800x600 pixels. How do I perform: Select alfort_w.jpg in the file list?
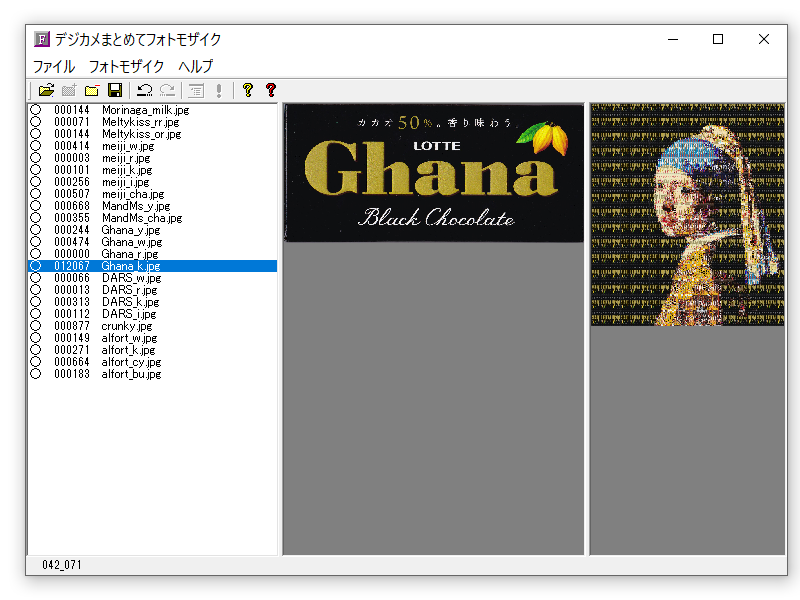(x=129, y=338)
